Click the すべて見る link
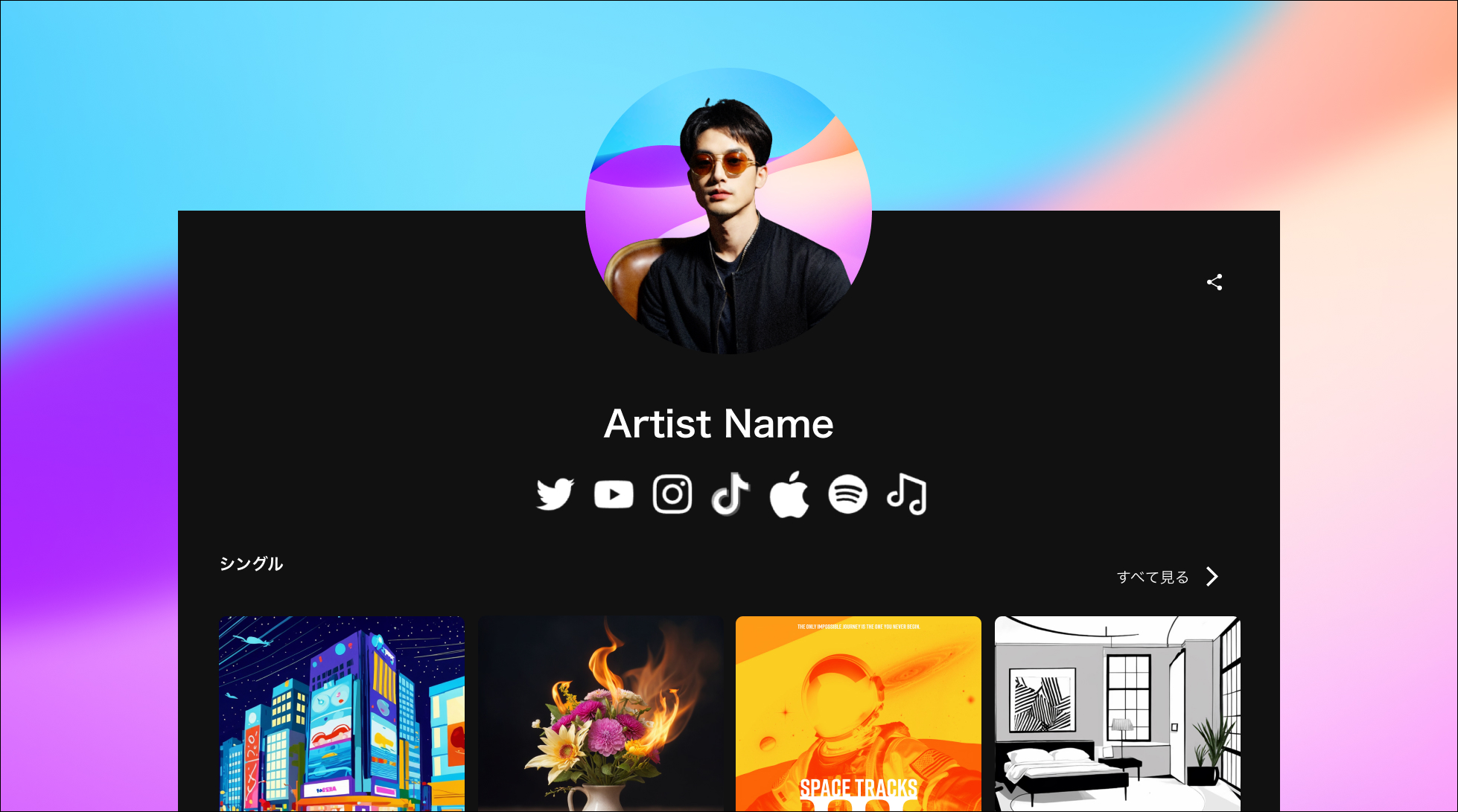 click(x=1153, y=577)
